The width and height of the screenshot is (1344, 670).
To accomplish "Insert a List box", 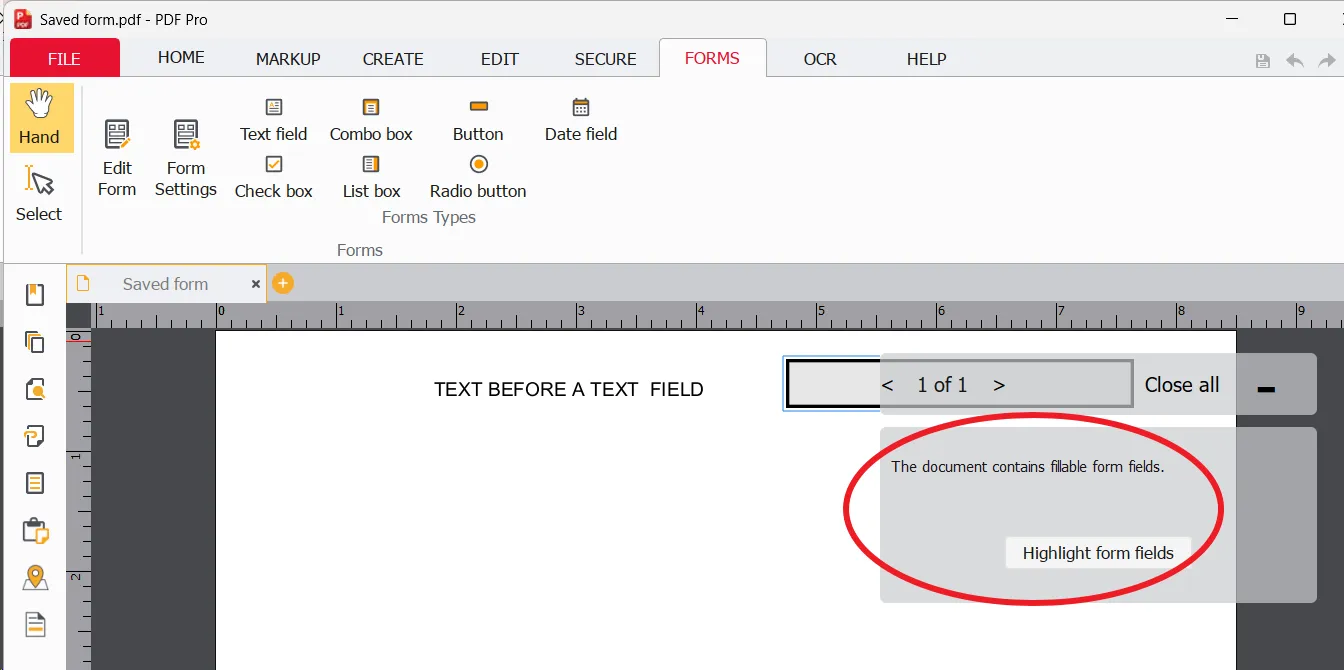I will pos(371,177).
